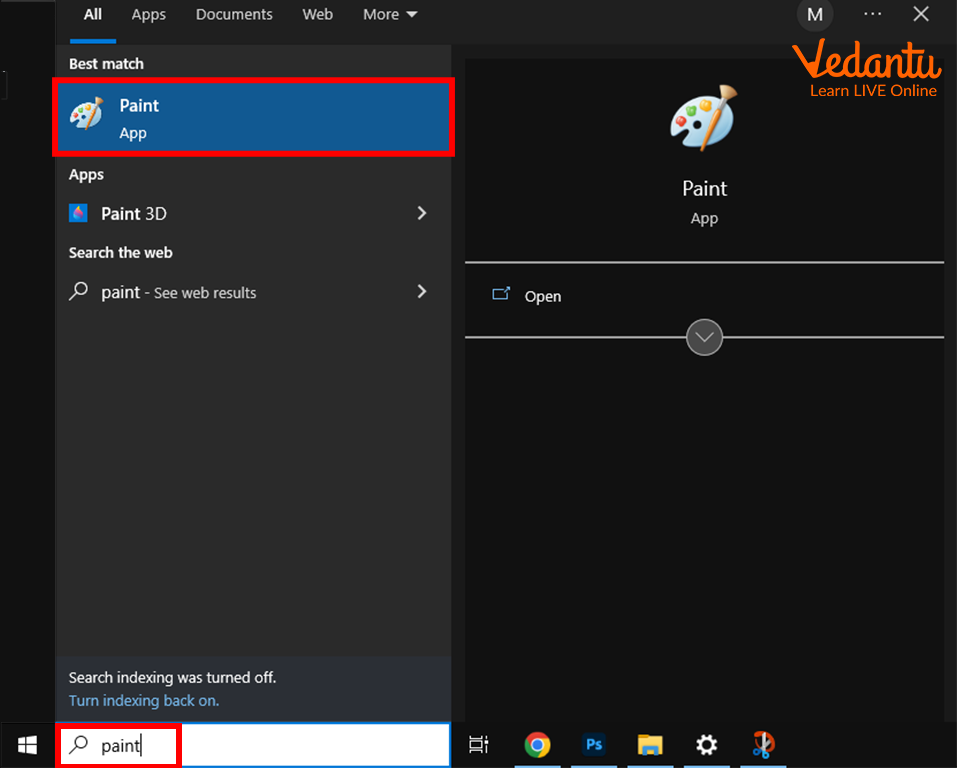Click Open in the Paint preview pane
The width and height of the screenshot is (957, 768).
[542, 296]
